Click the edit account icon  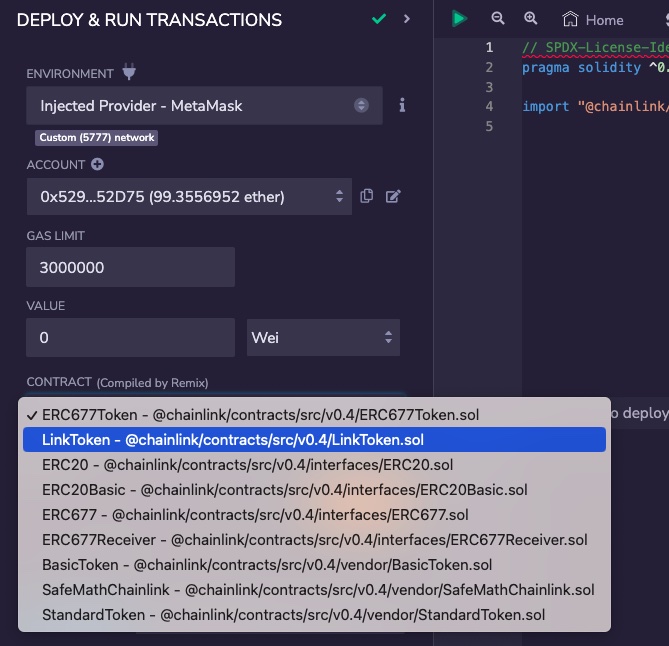coord(393,196)
